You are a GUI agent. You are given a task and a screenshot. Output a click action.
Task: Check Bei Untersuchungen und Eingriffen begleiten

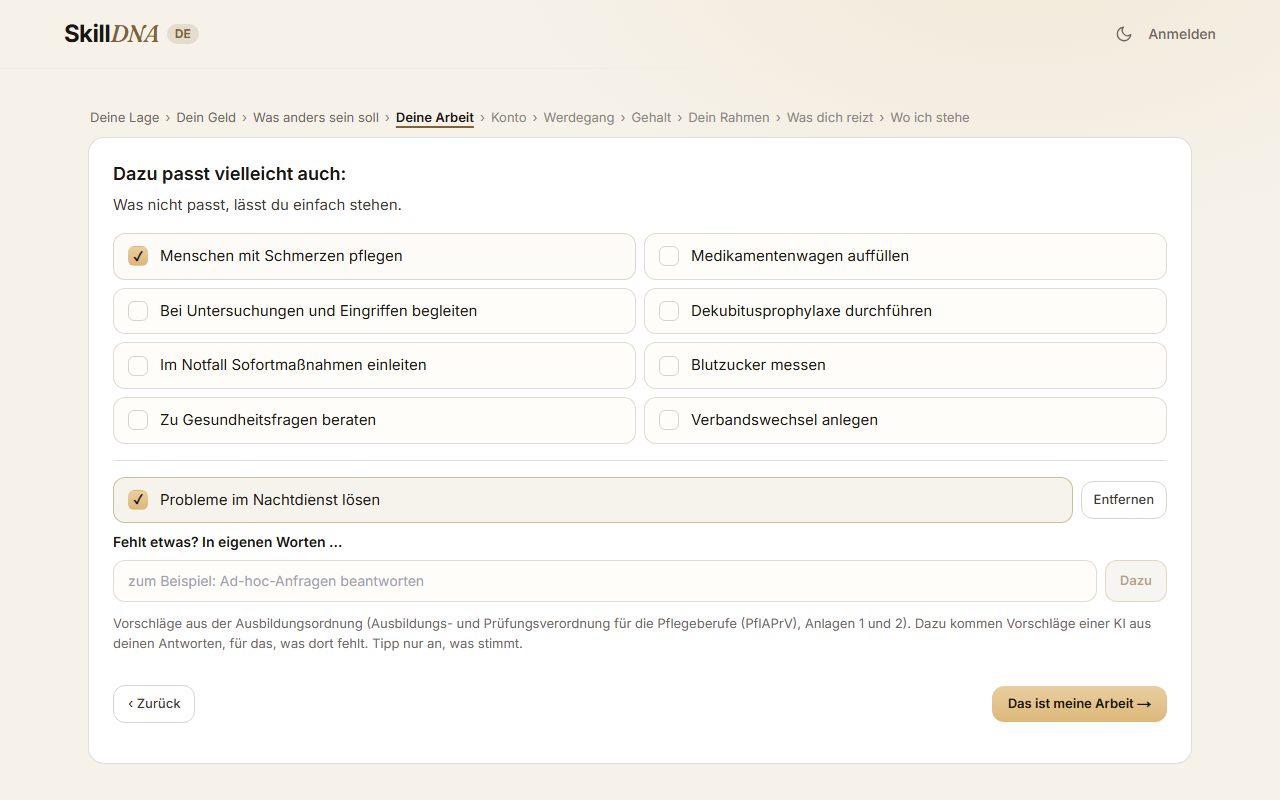point(374,311)
